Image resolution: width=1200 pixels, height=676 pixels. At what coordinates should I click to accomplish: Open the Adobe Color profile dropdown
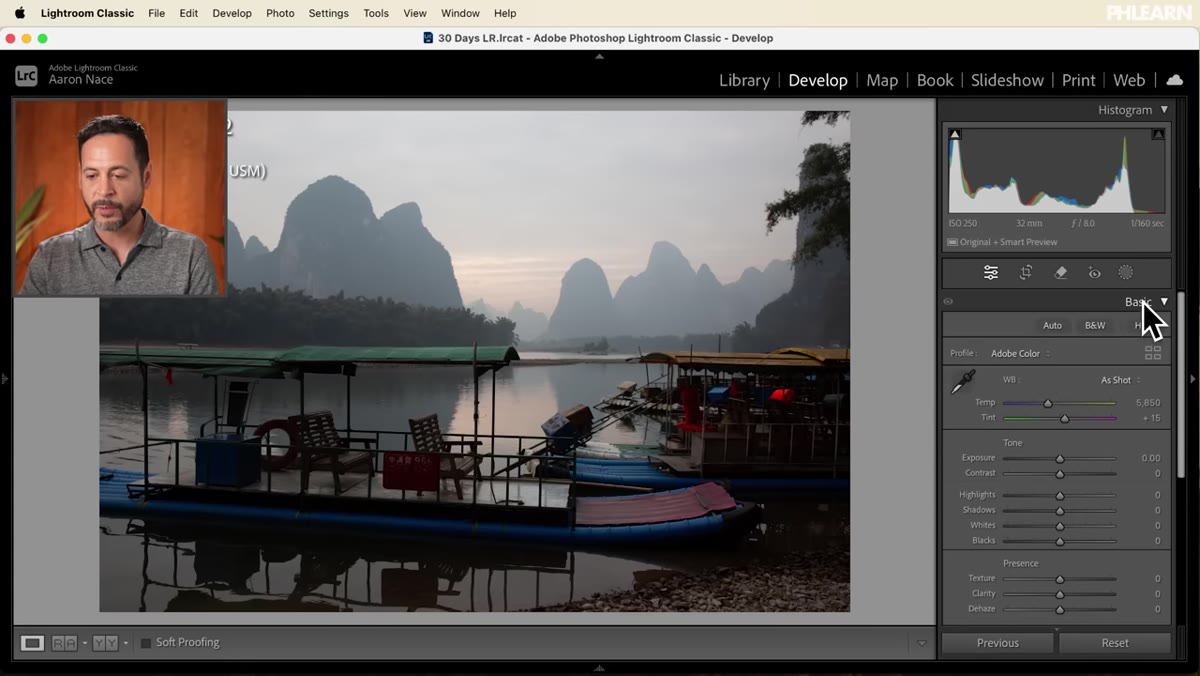[x=1020, y=353]
